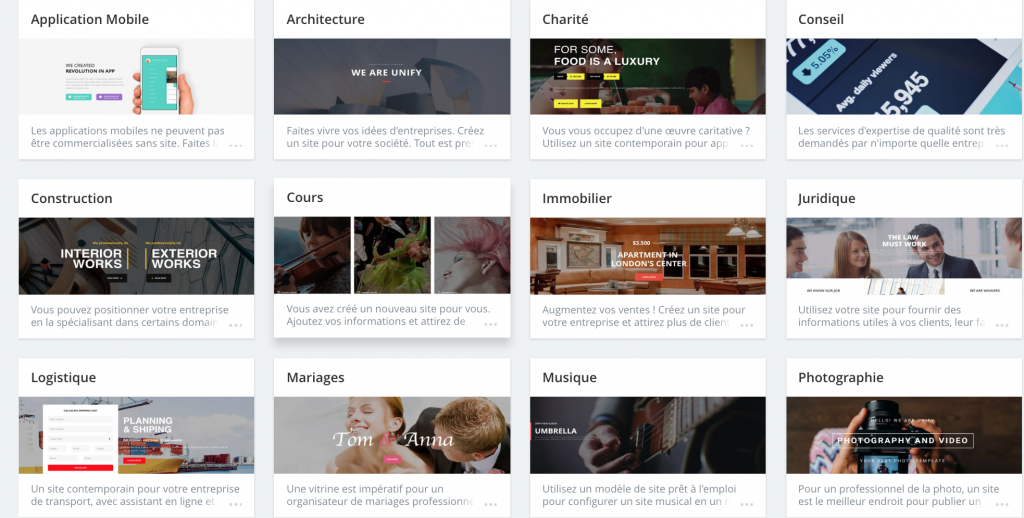
Task: Expand the Logistique description ellipsis
Action: click(236, 504)
